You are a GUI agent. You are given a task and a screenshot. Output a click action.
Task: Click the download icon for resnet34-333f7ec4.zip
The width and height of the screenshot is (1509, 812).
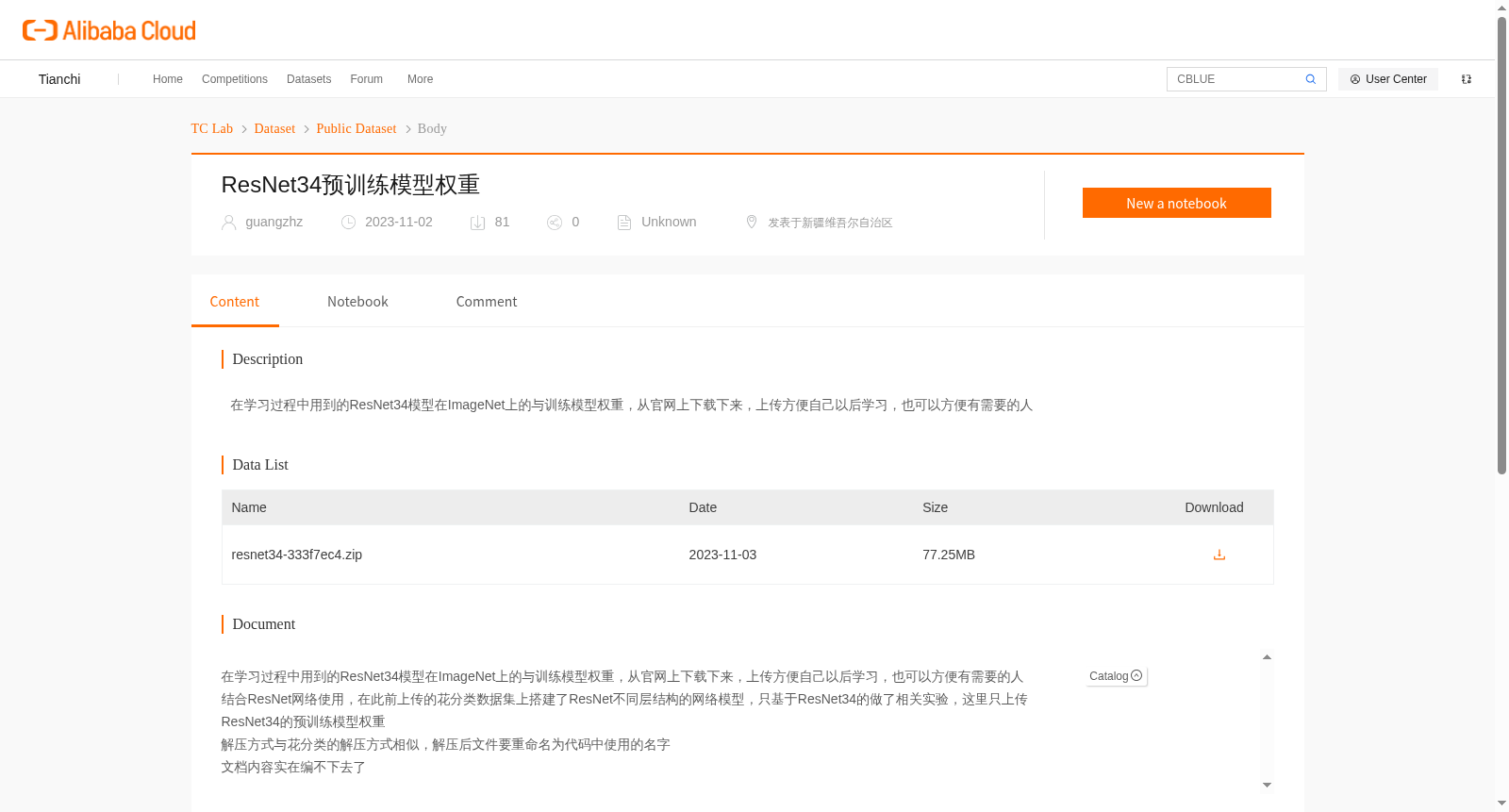point(1219,555)
